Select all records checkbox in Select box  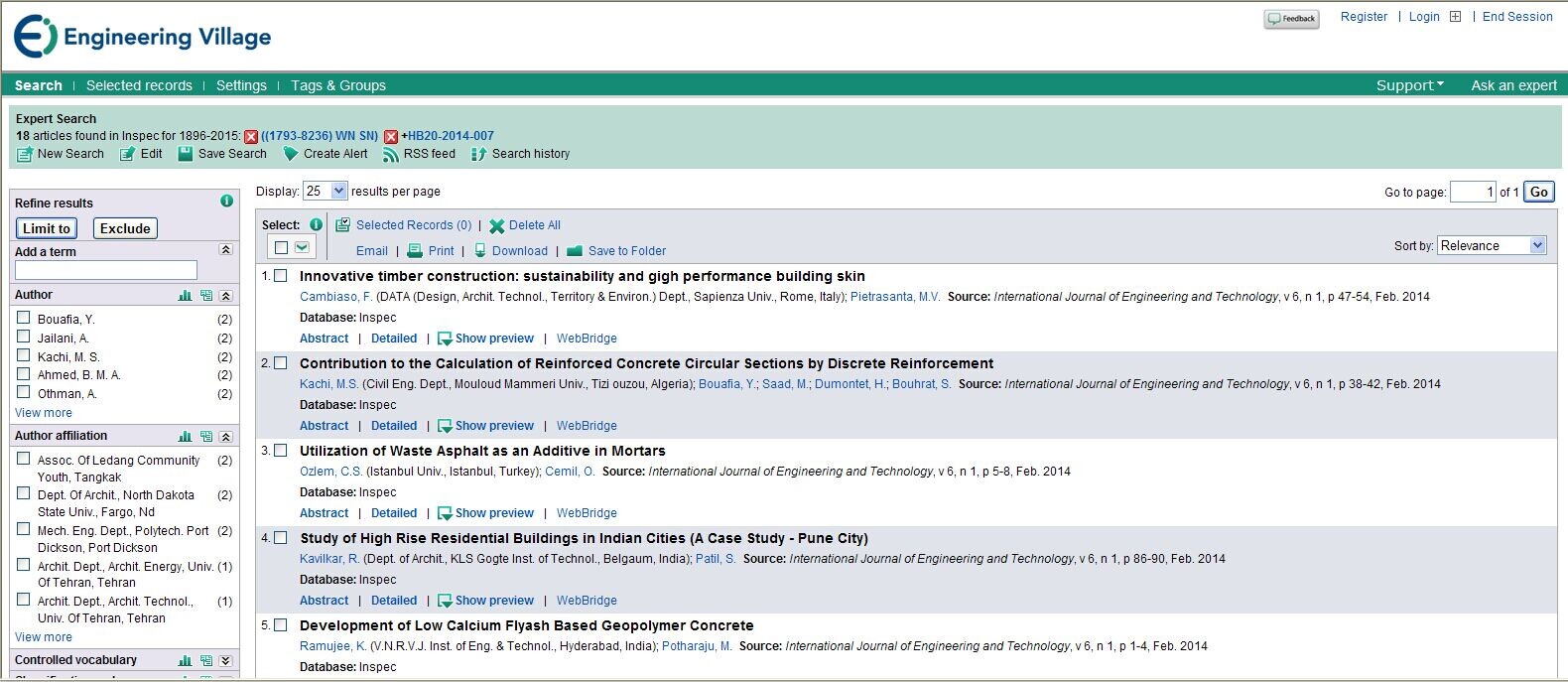(282, 247)
